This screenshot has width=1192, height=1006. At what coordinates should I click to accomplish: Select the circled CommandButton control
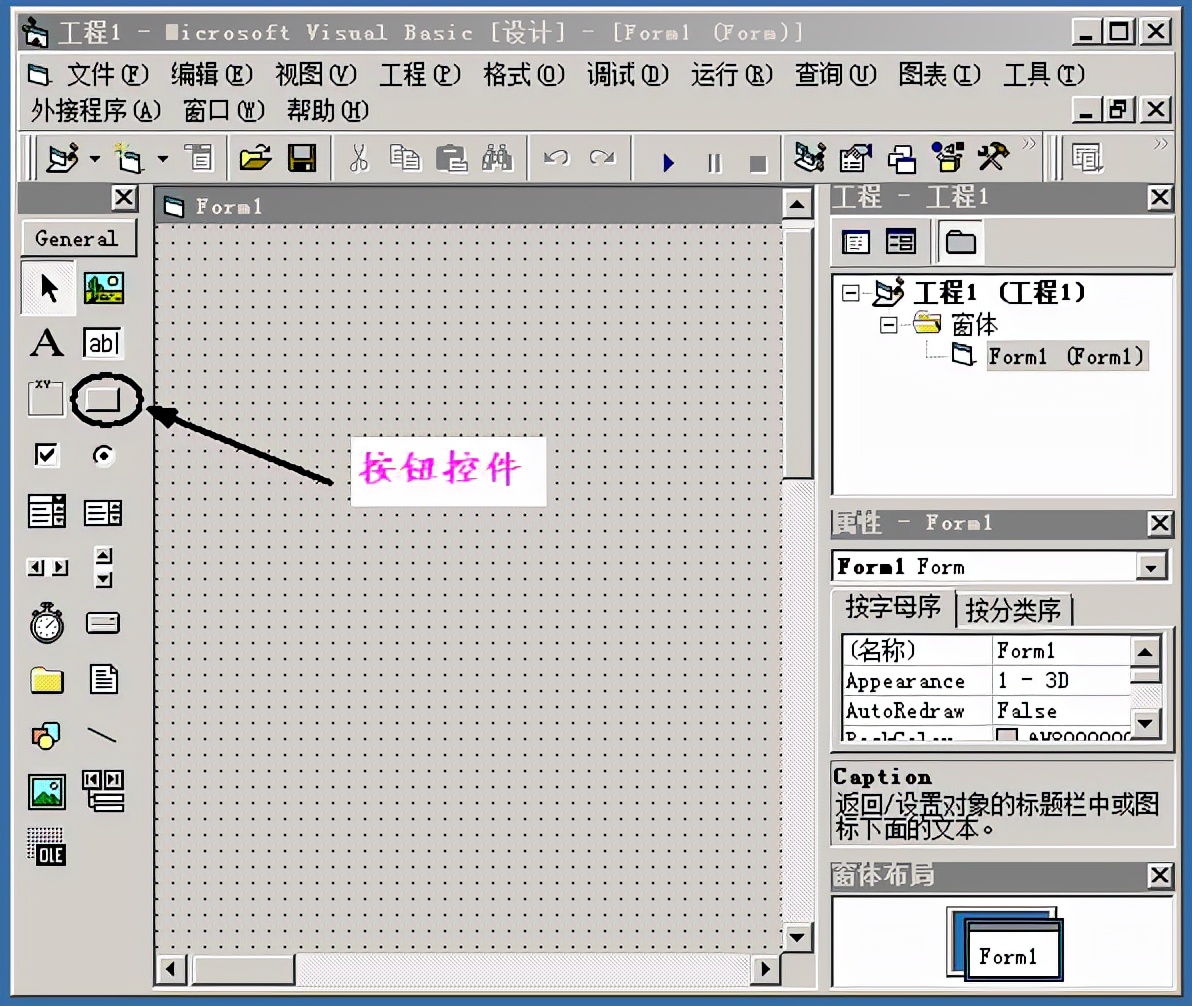coord(105,398)
